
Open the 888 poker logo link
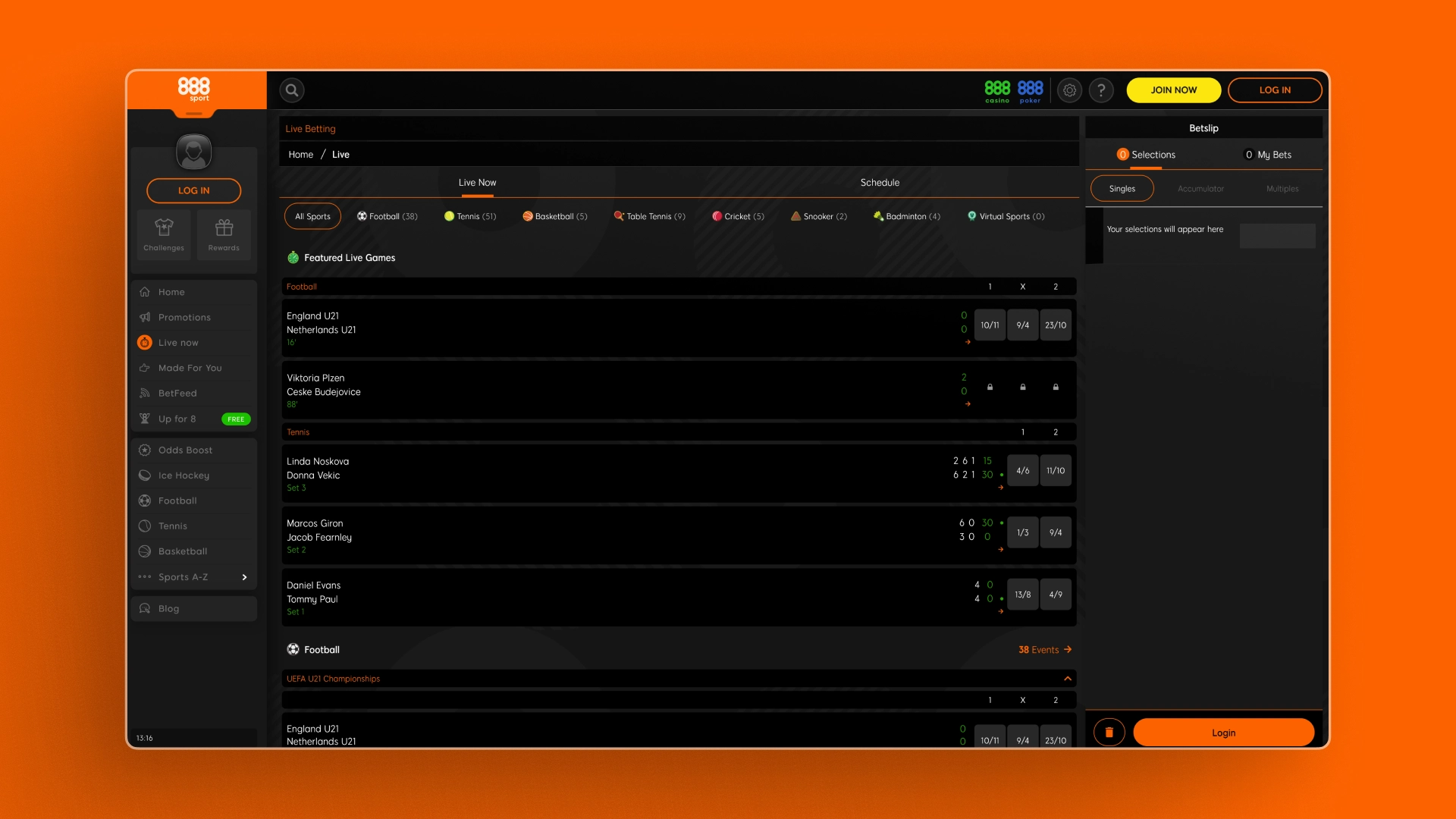tap(1030, 91)
